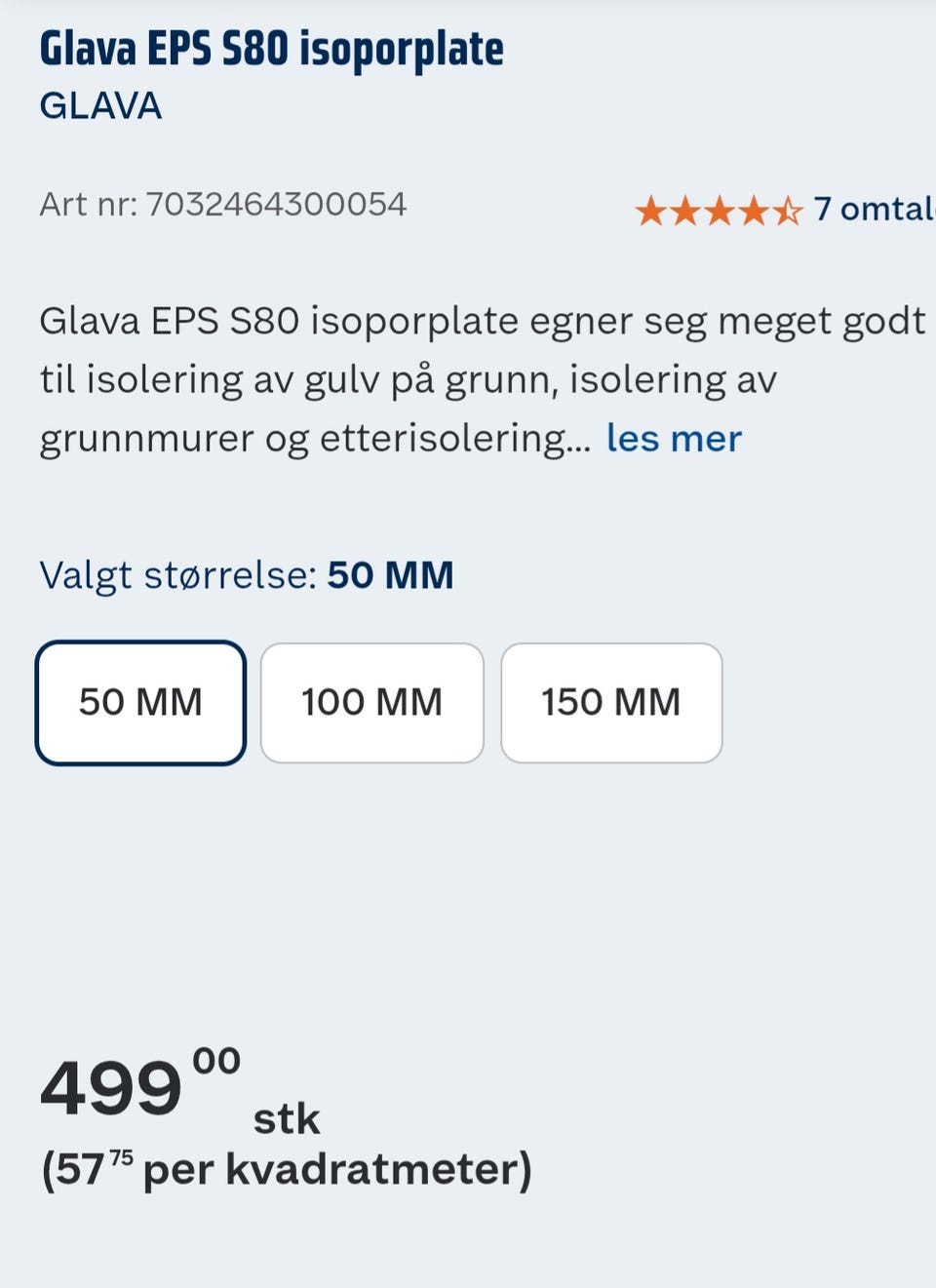Click the article number 7032464300054
The height and width of the screenshot is (1288, 936).
(276, 205)
